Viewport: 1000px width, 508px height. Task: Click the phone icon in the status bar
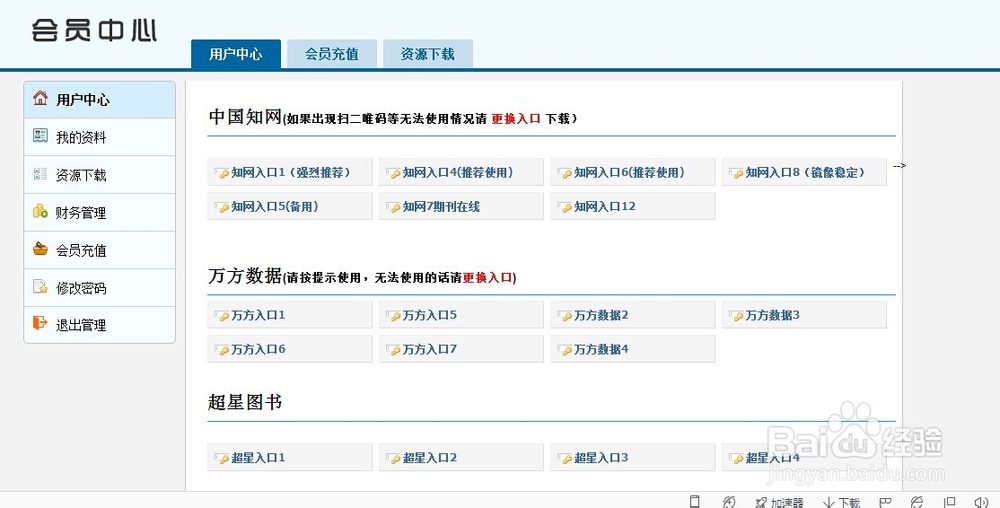(x=695, y=502)
